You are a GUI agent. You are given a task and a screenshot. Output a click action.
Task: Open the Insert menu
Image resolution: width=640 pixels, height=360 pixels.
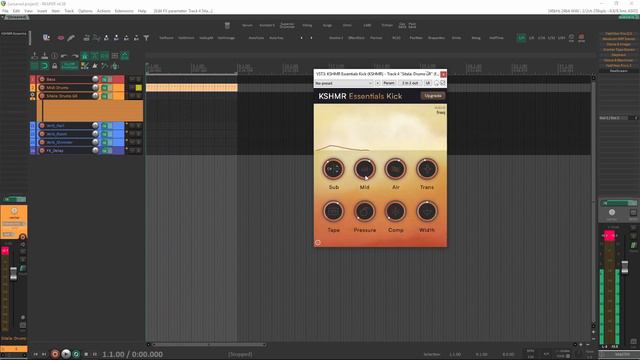click(x=42, y=11)
